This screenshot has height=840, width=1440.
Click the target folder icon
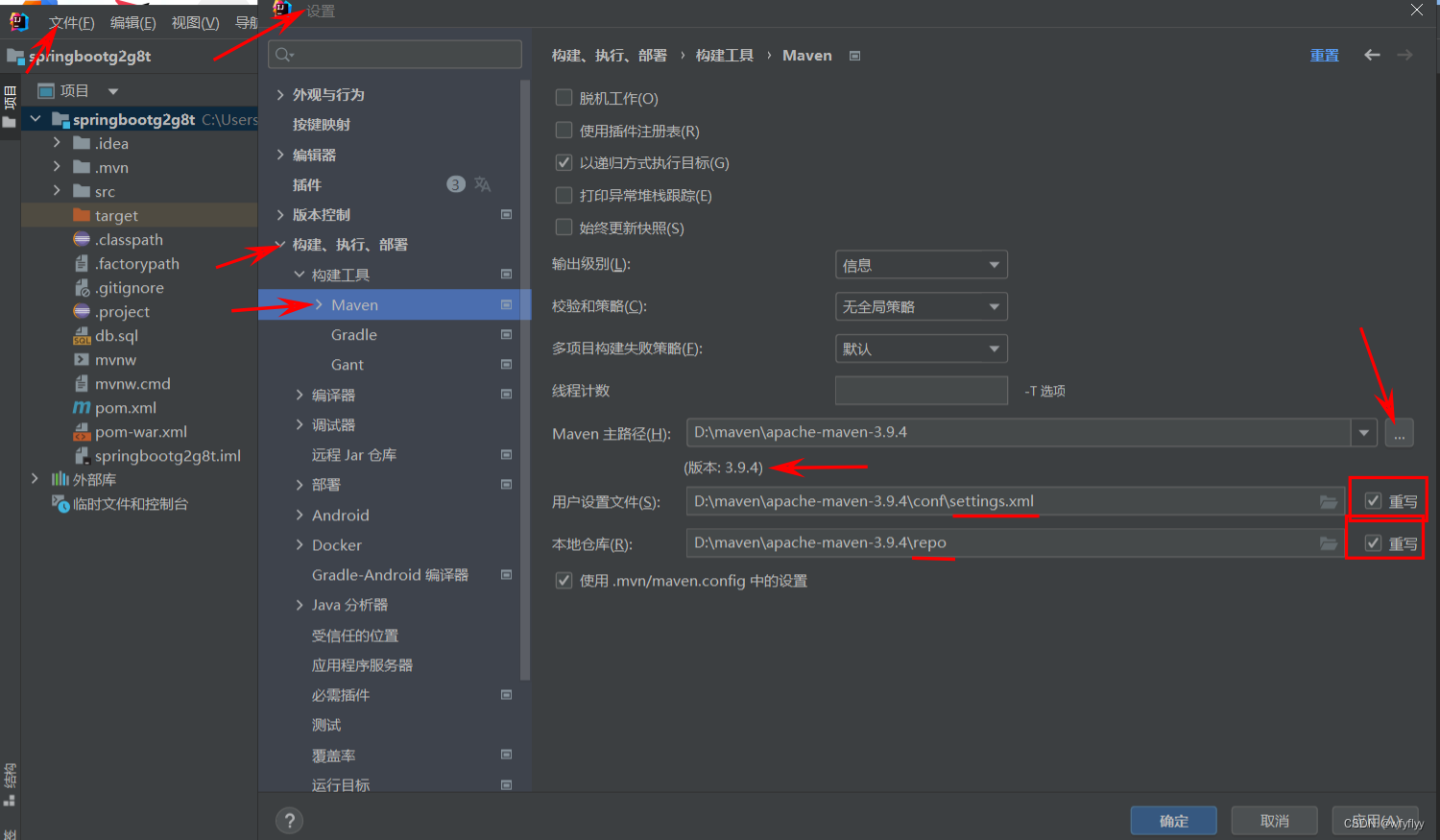[x=82, y=215]
